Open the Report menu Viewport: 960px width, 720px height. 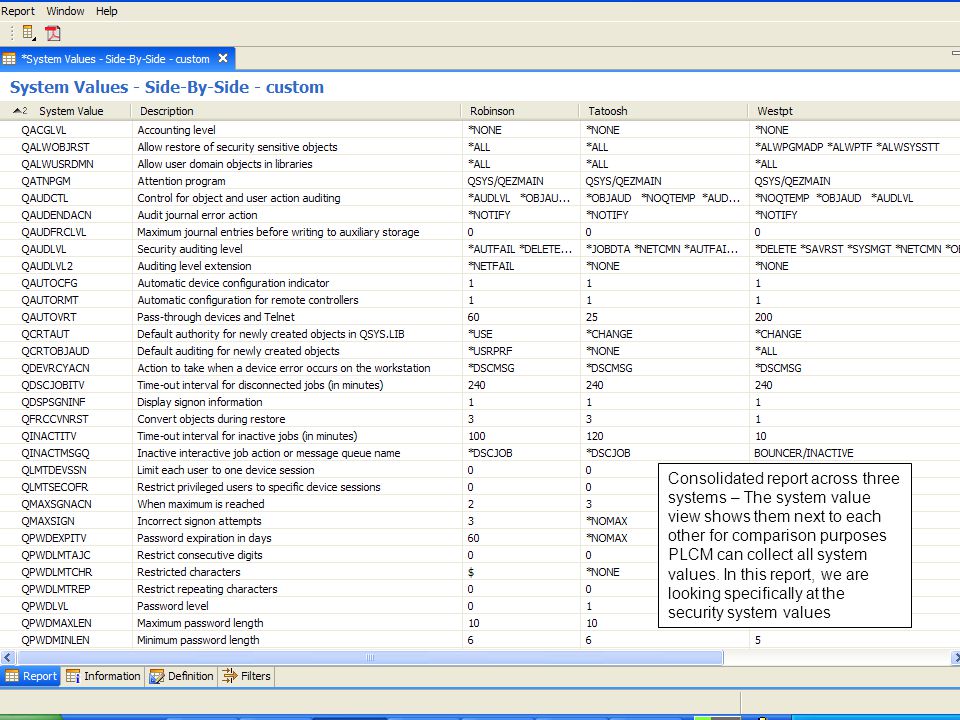coord(18,11)
